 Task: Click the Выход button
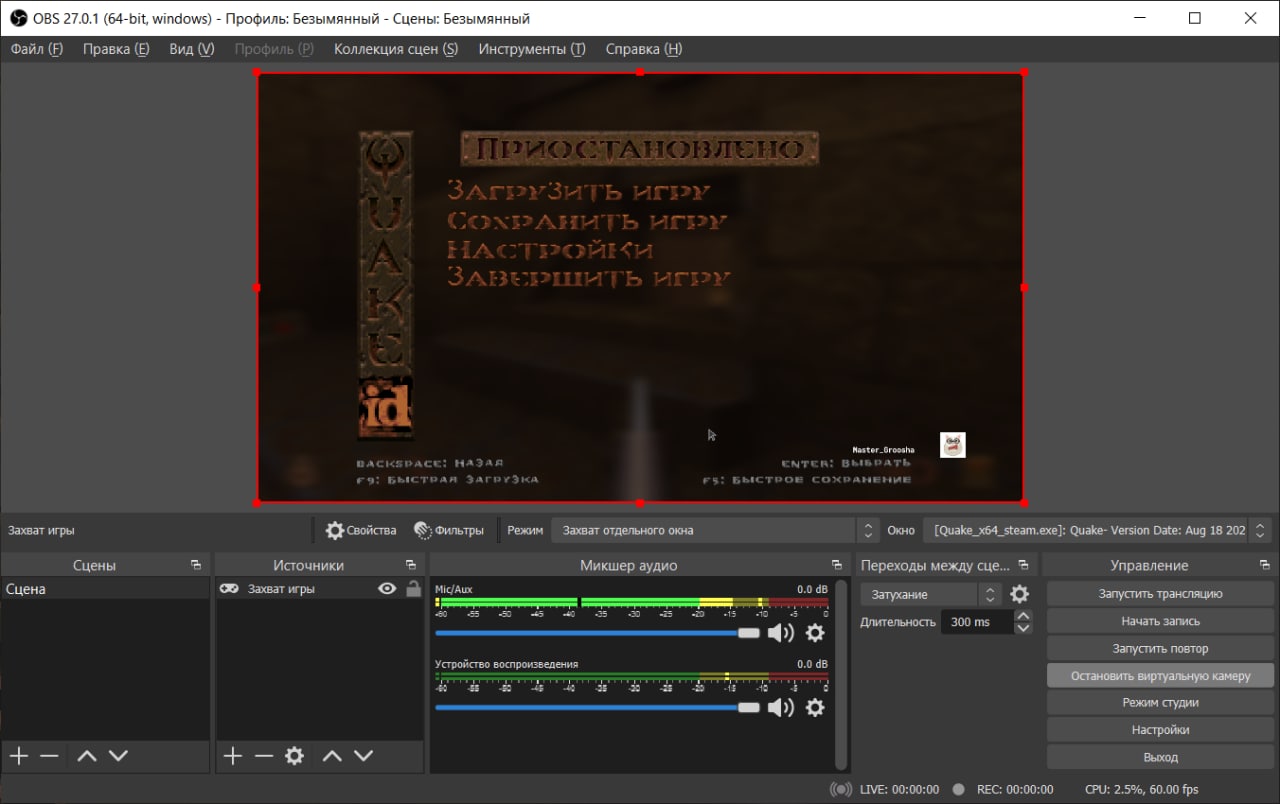tap(1160, 757)
